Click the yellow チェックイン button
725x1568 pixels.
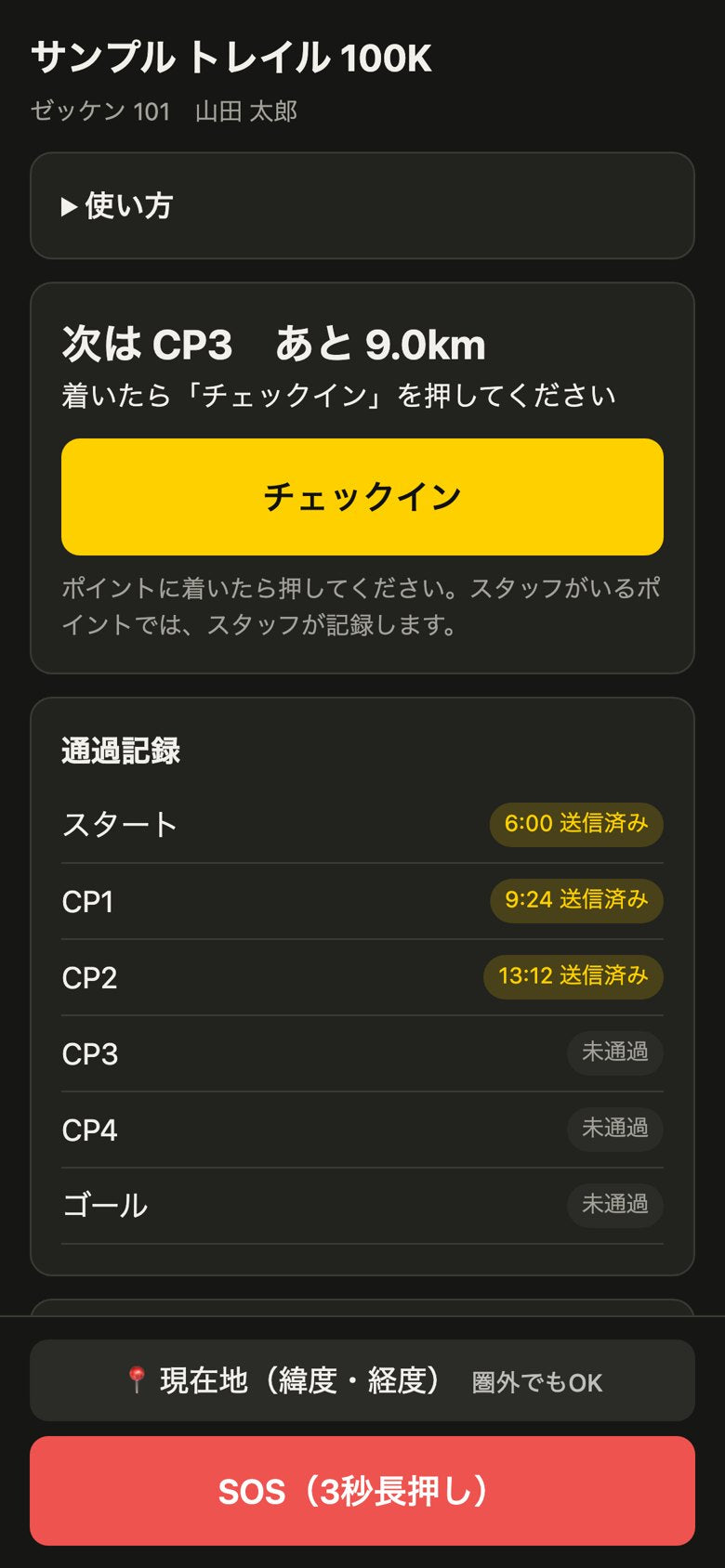point(362,497)
